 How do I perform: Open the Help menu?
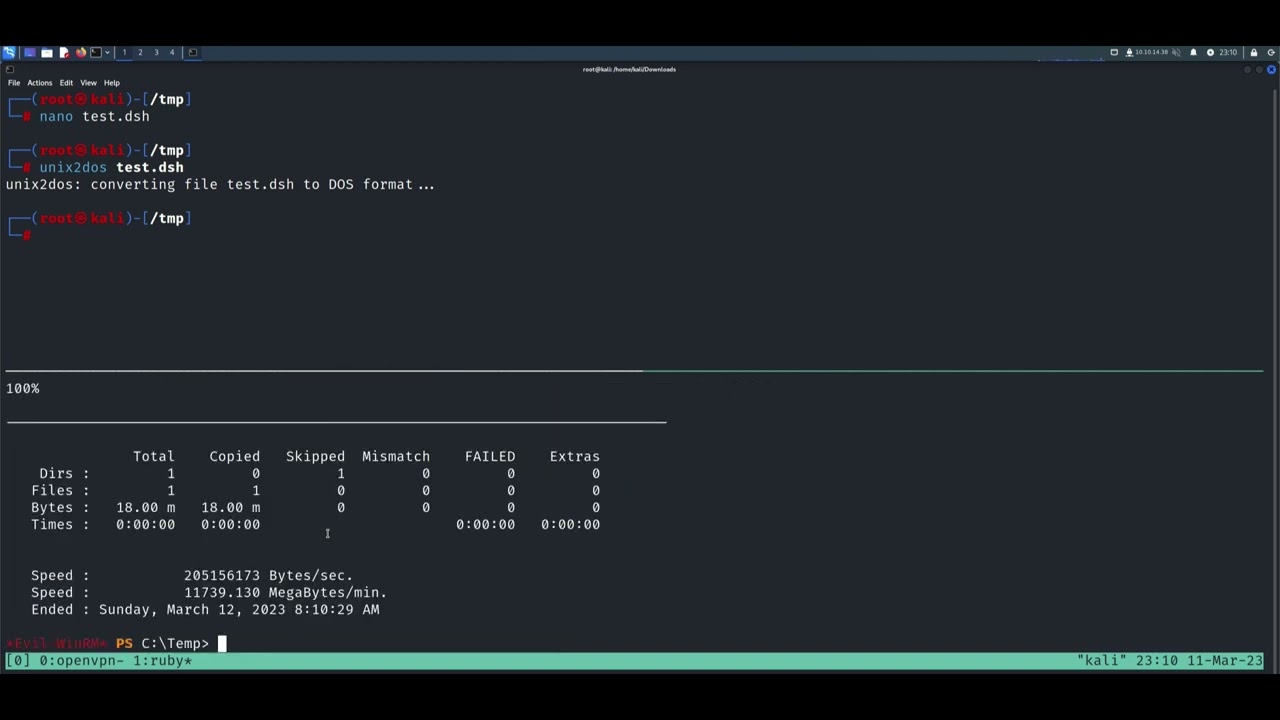[x=112, y=83]
